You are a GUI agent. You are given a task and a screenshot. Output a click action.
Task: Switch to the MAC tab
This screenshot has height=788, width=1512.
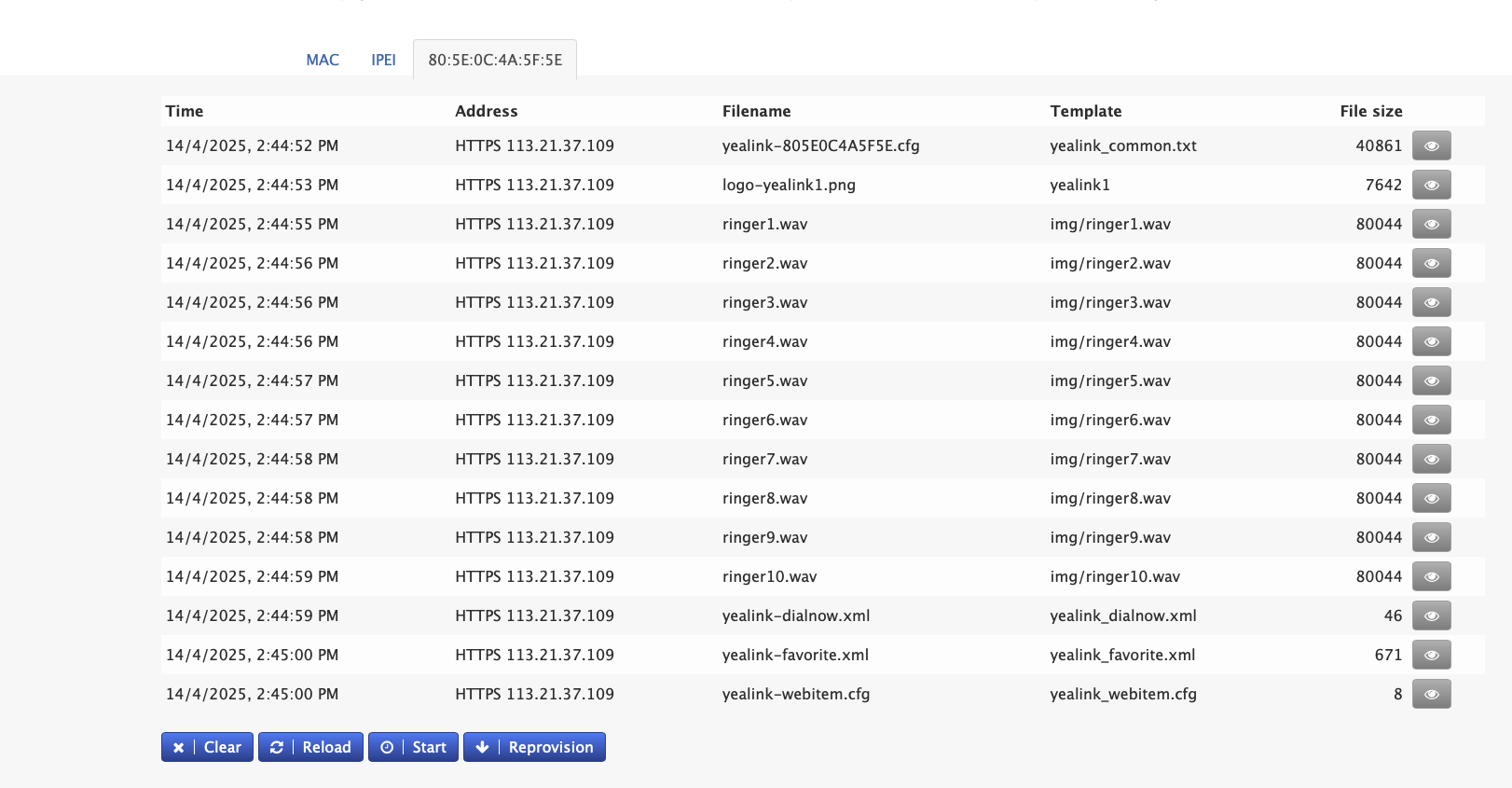tap(323, 60)
